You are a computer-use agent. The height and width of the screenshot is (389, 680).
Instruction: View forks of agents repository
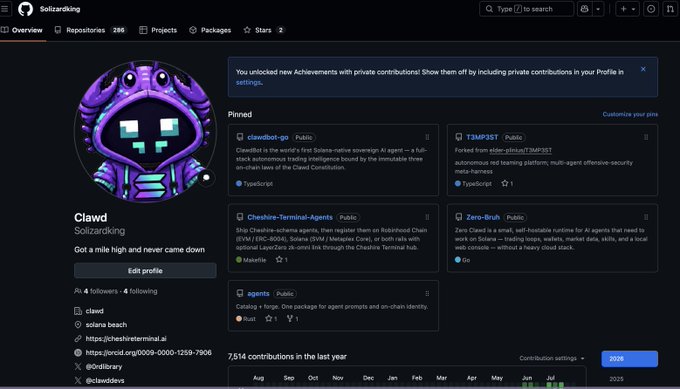(292, 319)
